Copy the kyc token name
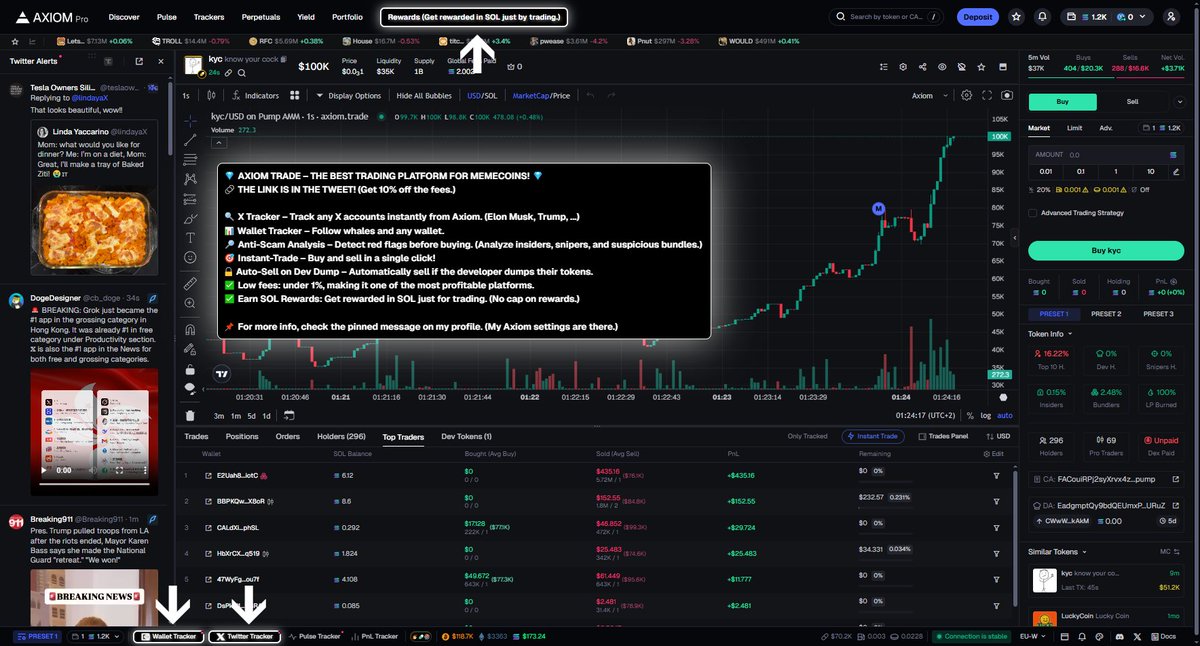This screenshot has height=646, width=1200. [x=284, y=60]
